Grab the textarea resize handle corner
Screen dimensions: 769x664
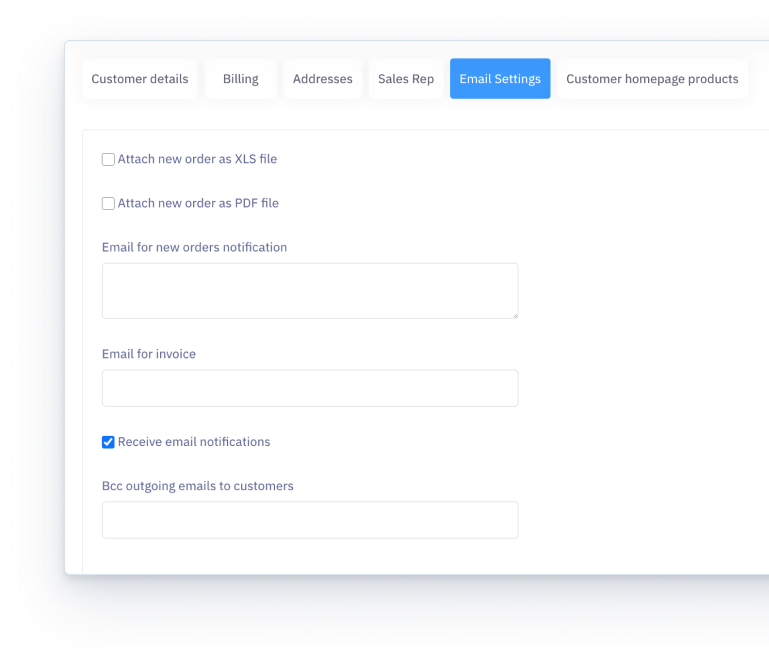tap(514, 315)
